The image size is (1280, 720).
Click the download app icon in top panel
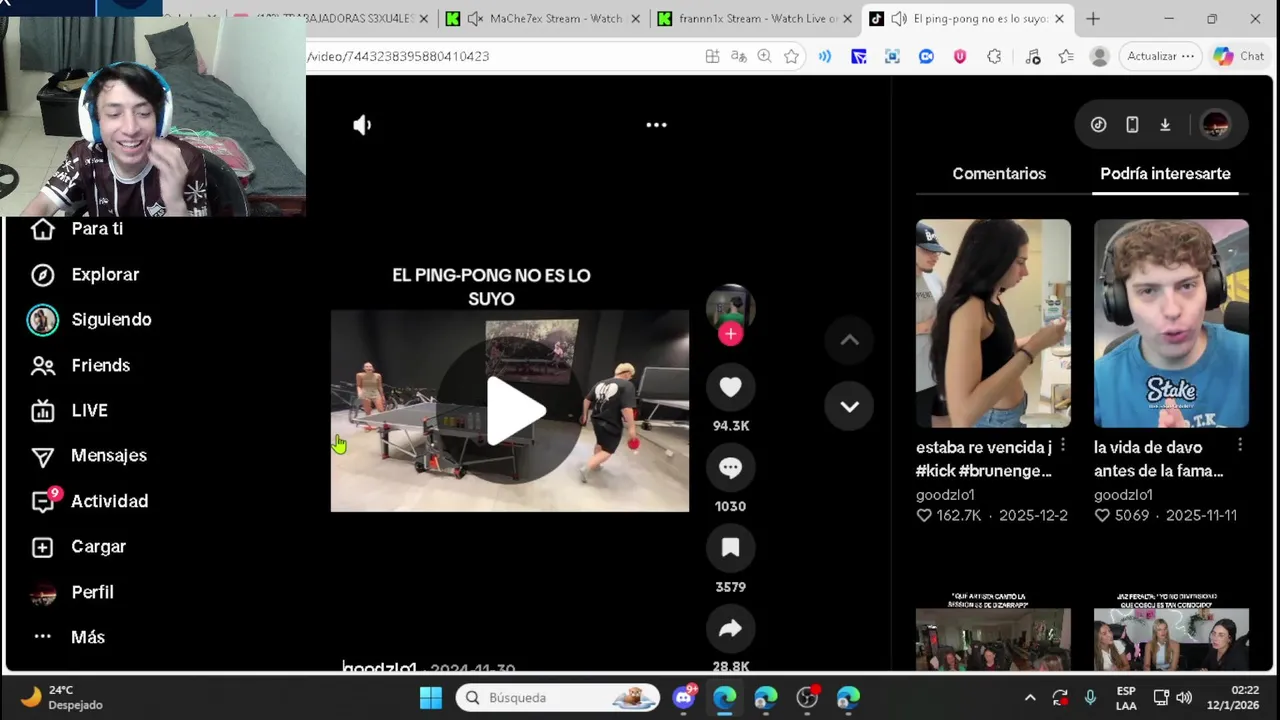(1165, 125)
